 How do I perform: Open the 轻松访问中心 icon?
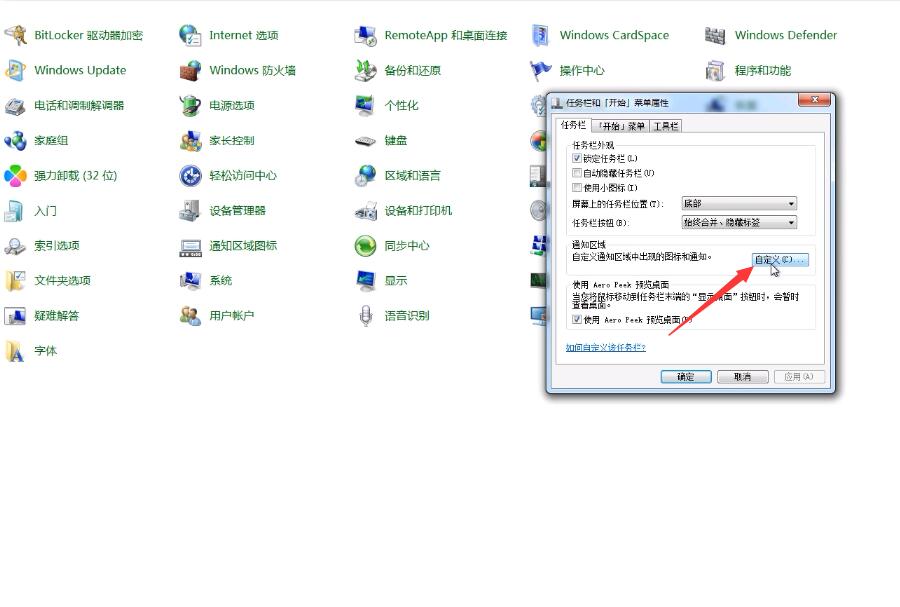pos(191,176)
